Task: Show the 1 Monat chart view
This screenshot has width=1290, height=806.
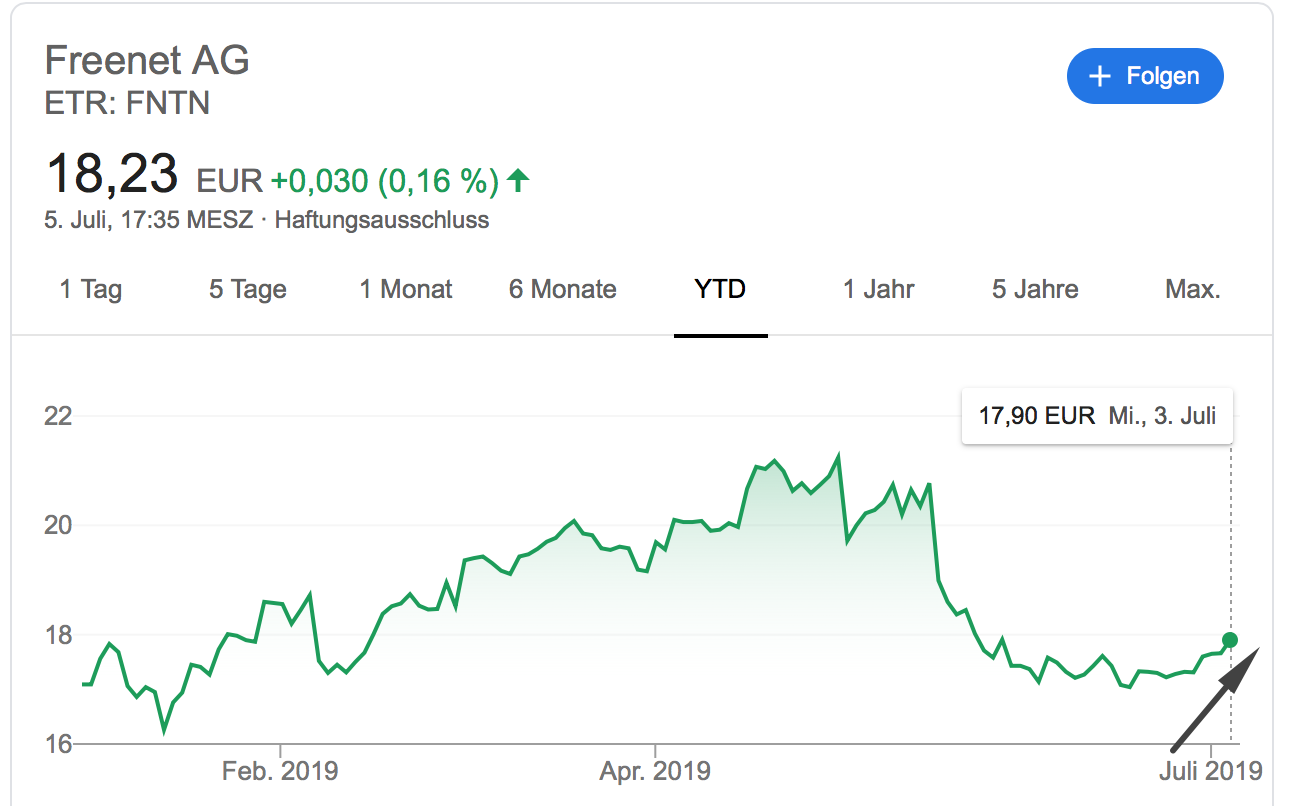Action: [406, 290]
